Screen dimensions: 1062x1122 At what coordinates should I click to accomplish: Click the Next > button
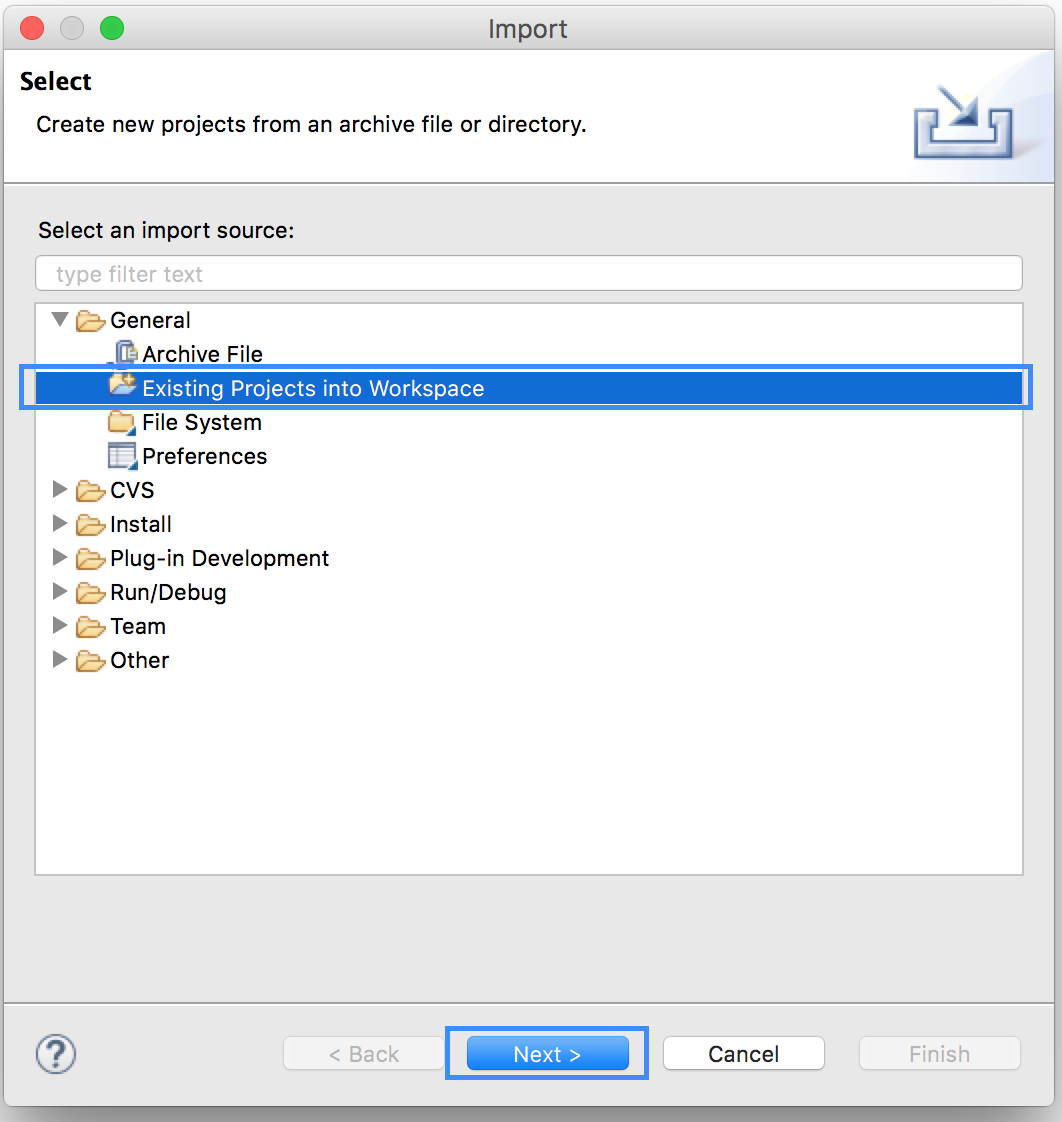click(x=547, y=1054)
